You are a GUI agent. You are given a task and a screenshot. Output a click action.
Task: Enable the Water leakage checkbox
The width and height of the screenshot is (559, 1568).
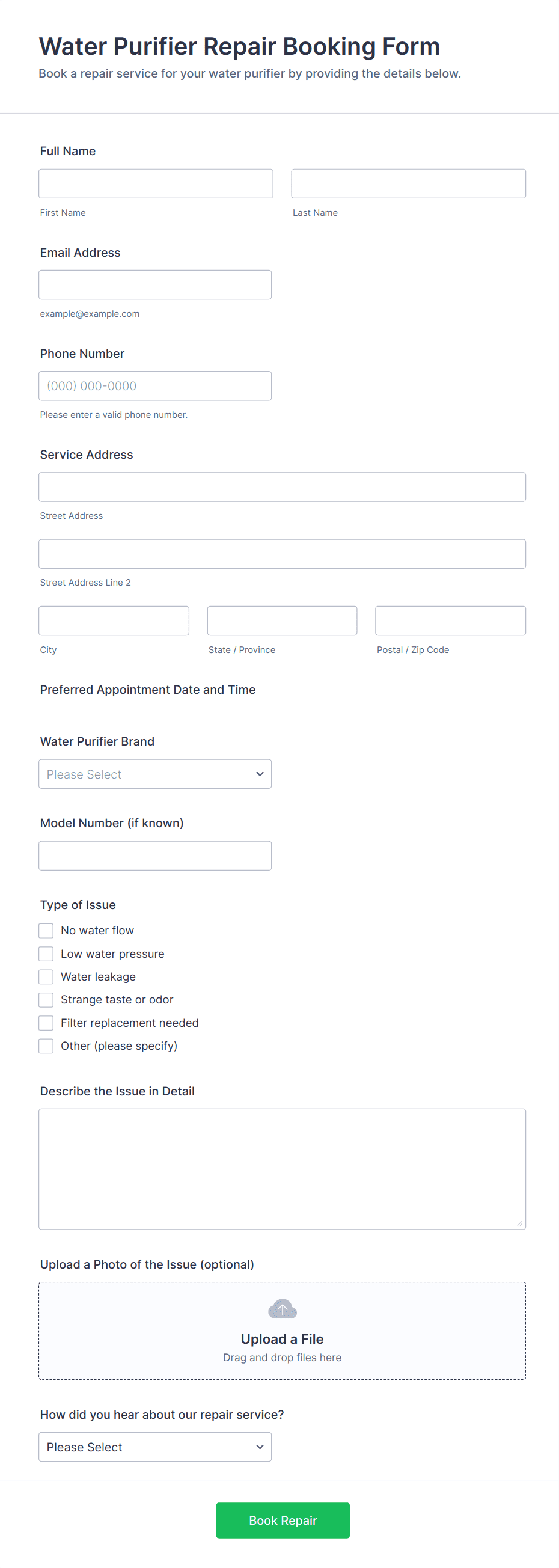[x=46, y=976]
